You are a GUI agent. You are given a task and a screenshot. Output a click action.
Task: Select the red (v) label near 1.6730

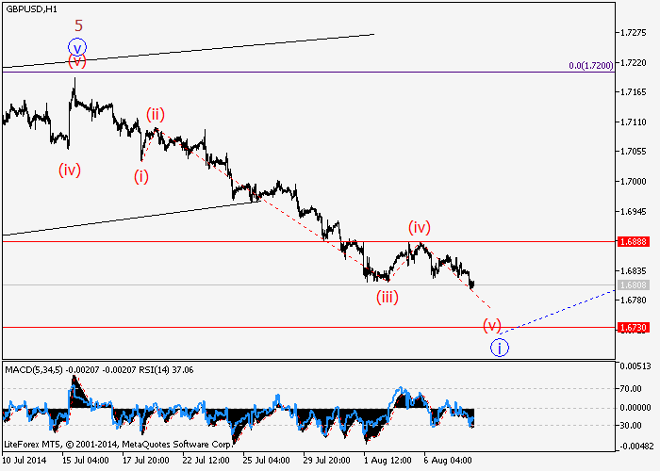point(492,325)
